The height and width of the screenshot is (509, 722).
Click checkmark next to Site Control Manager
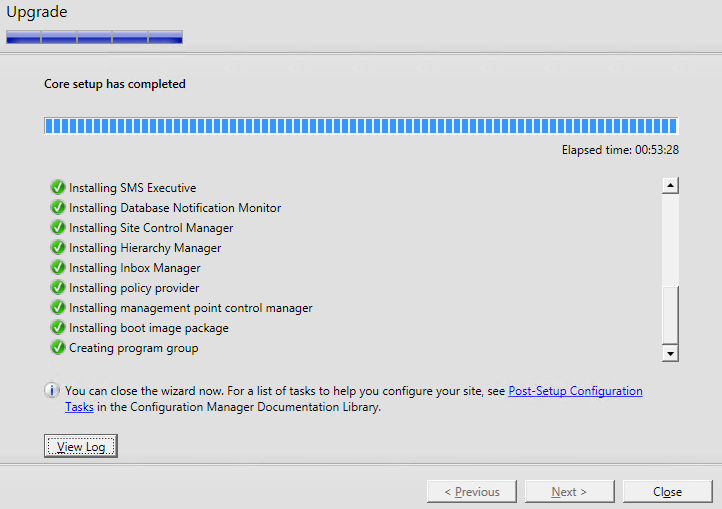click(58, 227)
